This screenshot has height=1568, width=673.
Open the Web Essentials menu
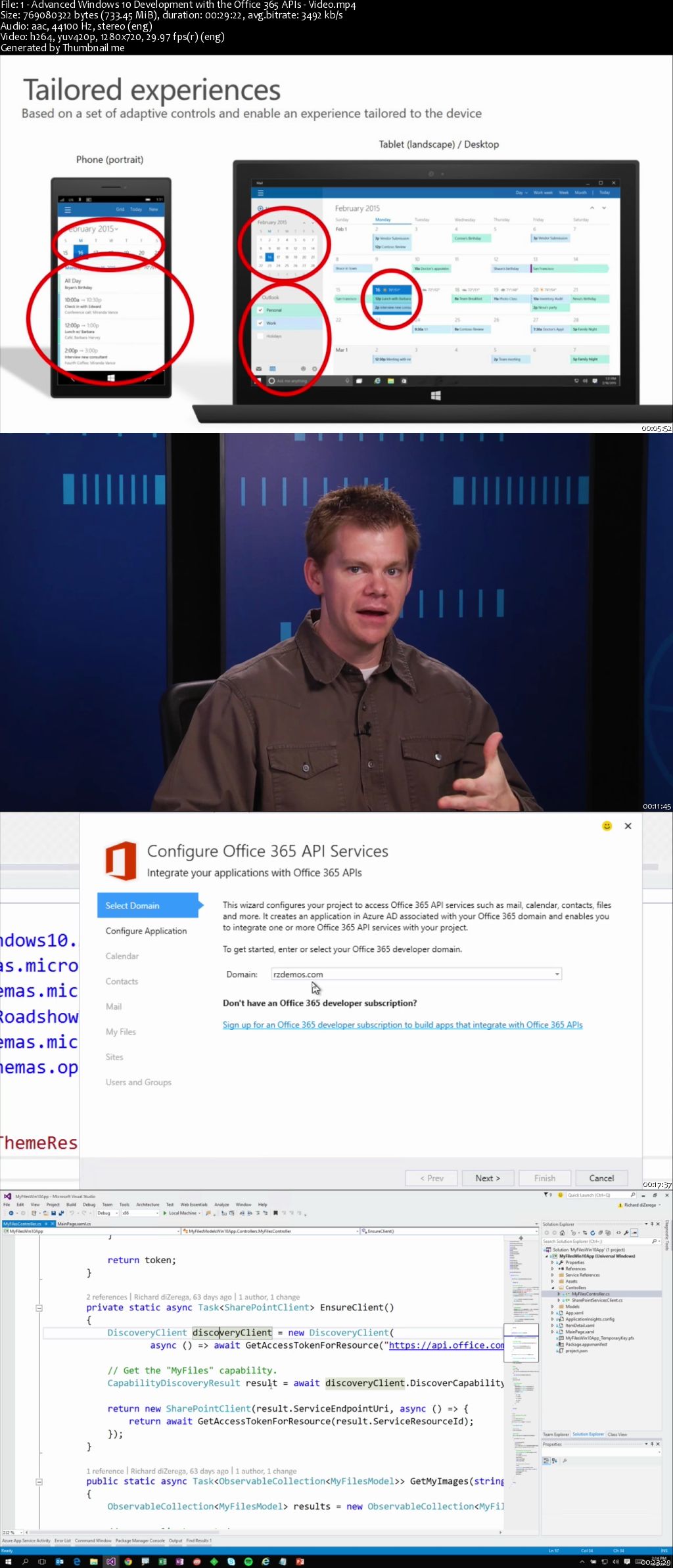pos(194,1205)
